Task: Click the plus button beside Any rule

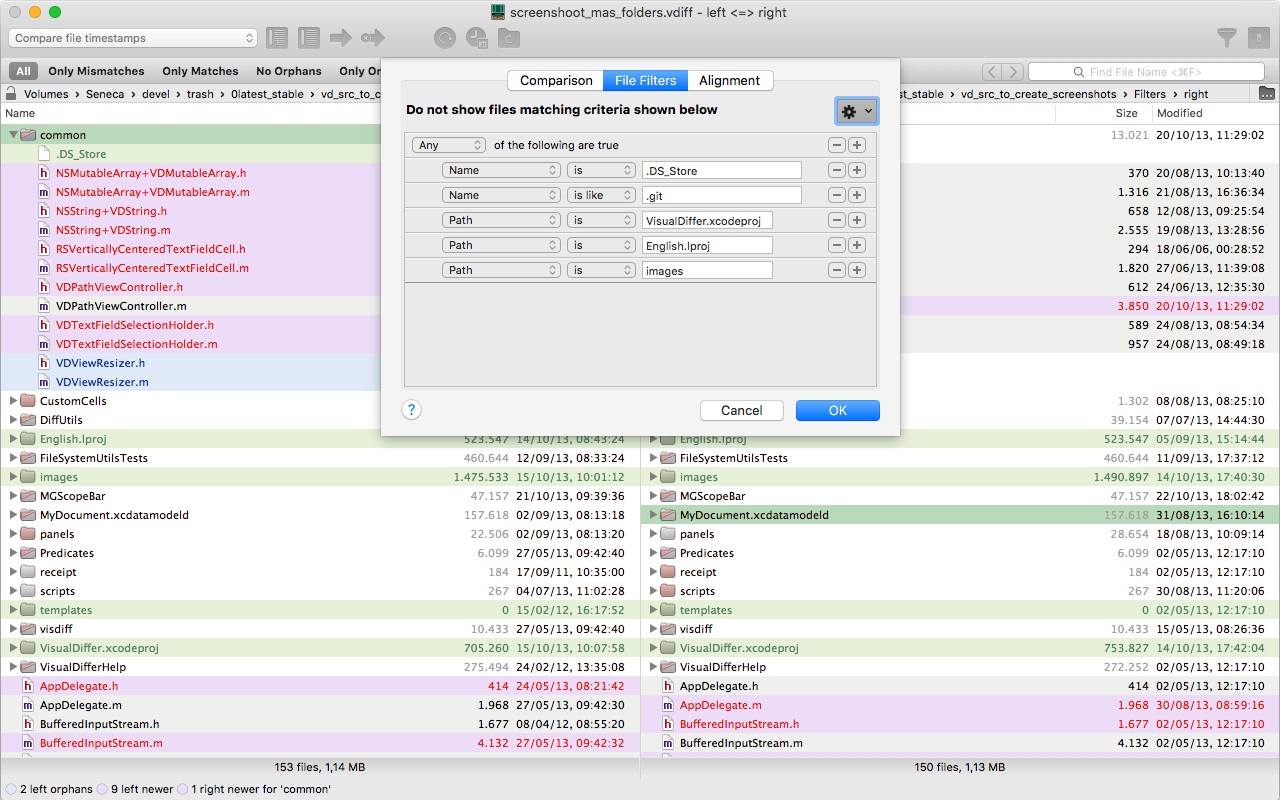Action: coord(856,145)
